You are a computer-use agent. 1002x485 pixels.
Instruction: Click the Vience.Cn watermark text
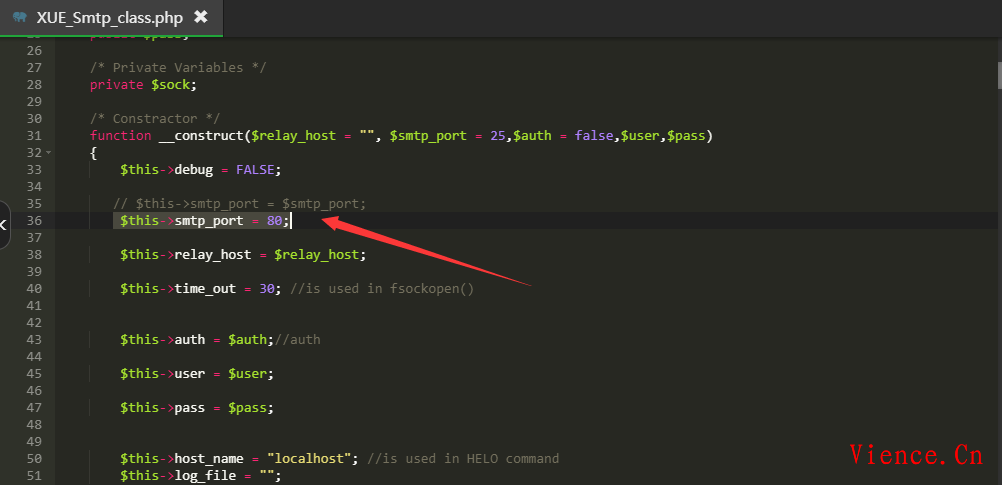coord(916,455)
